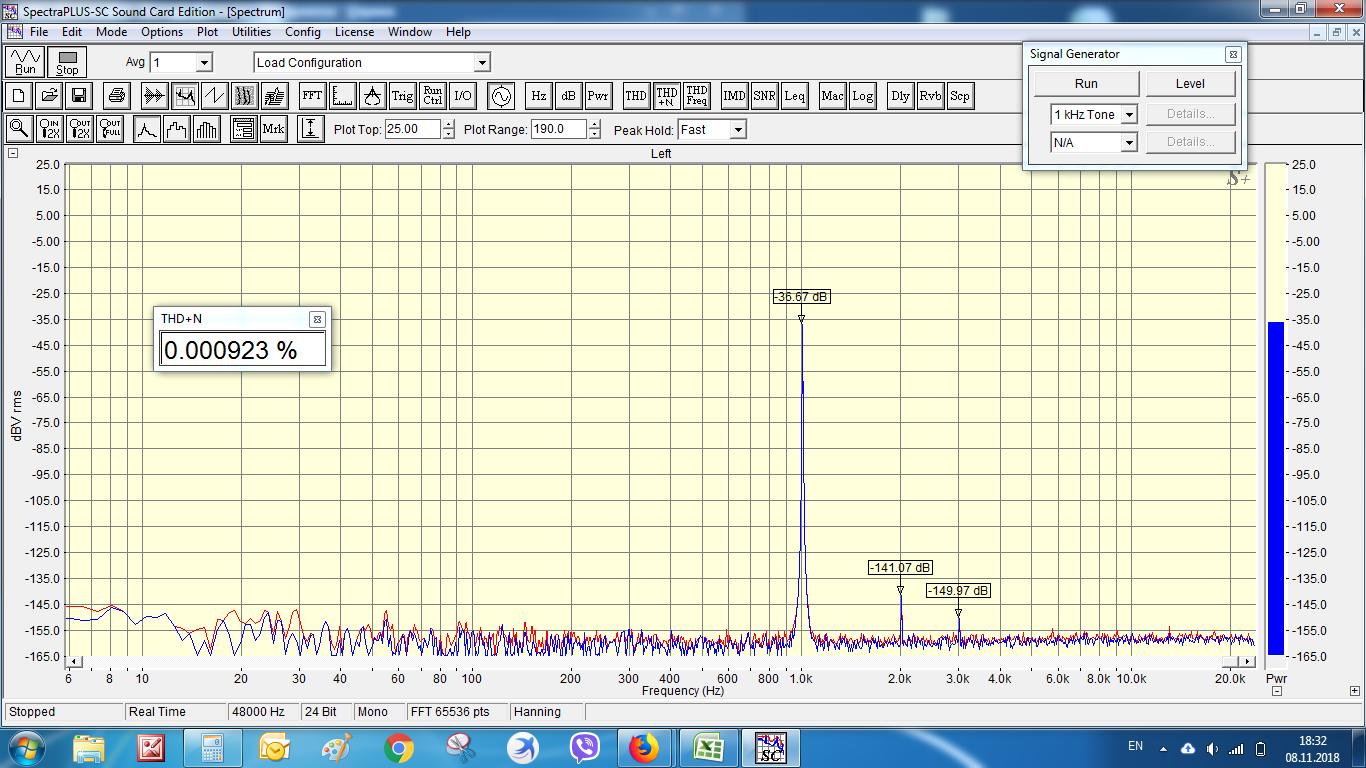Open the plot options window icon
This screenshot has height=768, width=1366.
244,129
